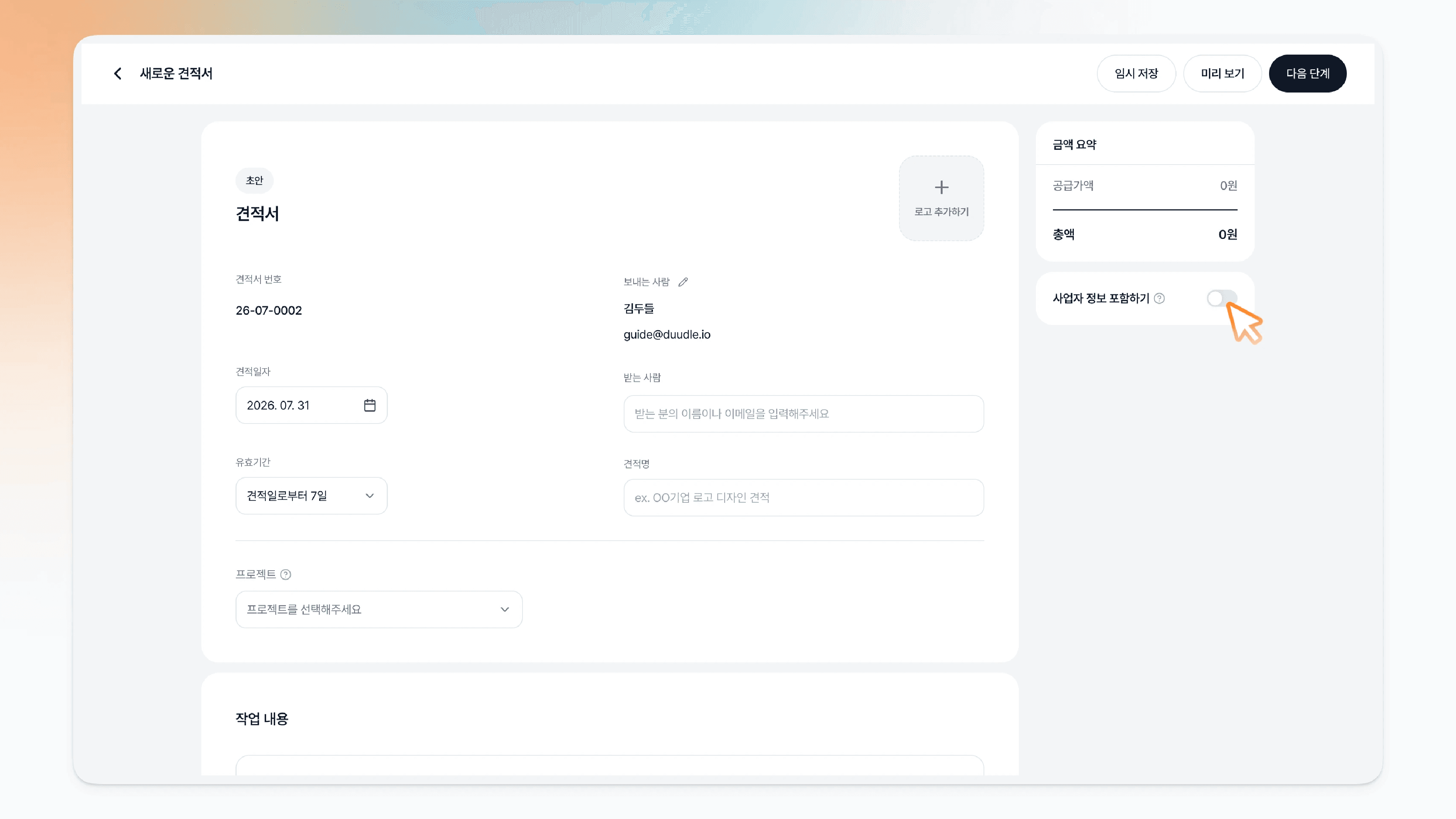Viewport: 1456px width, 819px height.
Task: Click the 다음 단계 button
Action: coord(1307,74)
